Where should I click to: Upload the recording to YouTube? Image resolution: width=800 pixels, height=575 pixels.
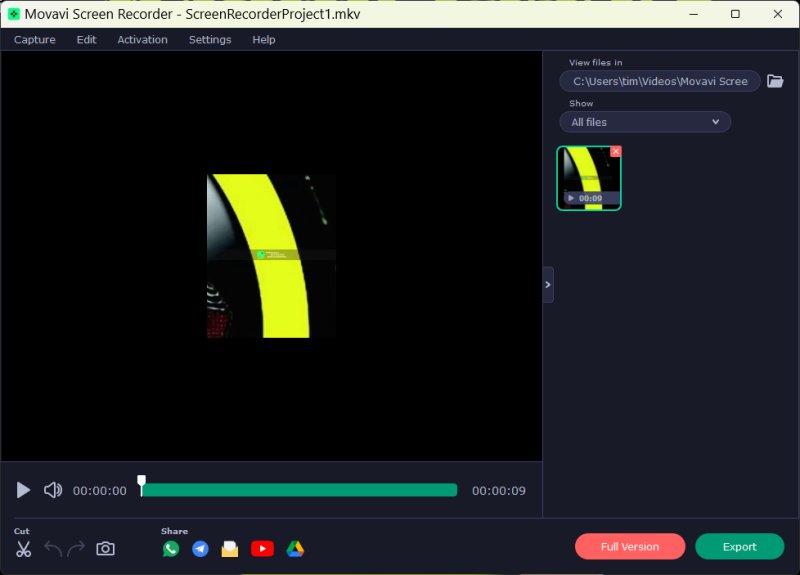pos(262,549)
